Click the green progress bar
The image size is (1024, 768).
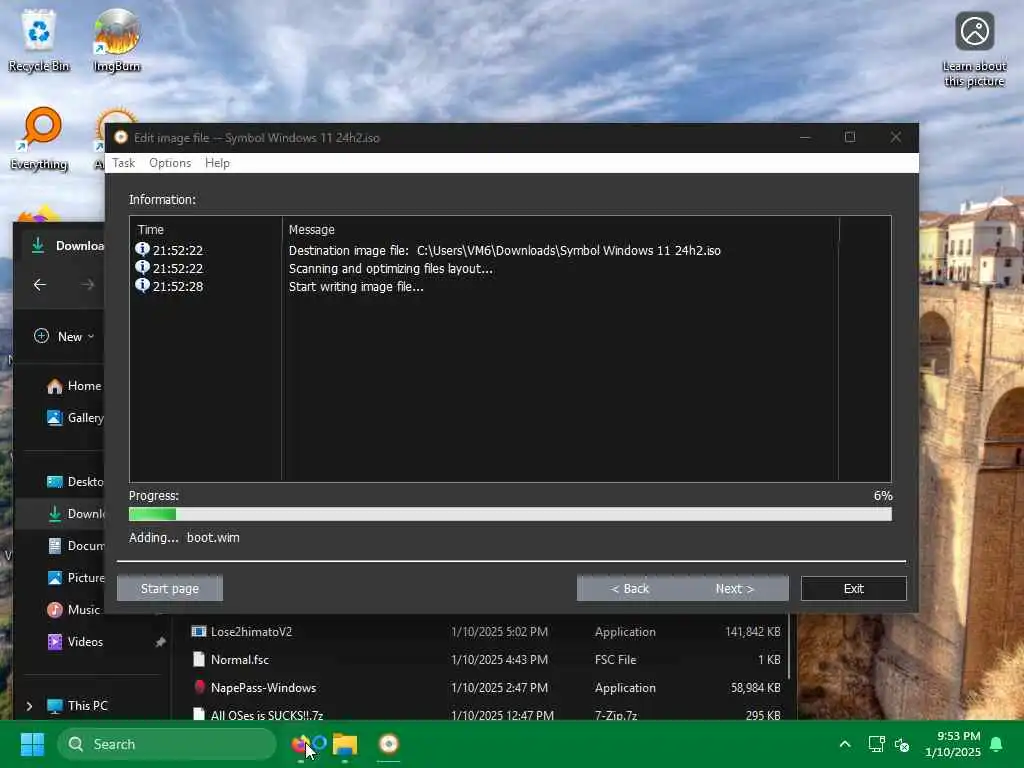pos(510,514)
